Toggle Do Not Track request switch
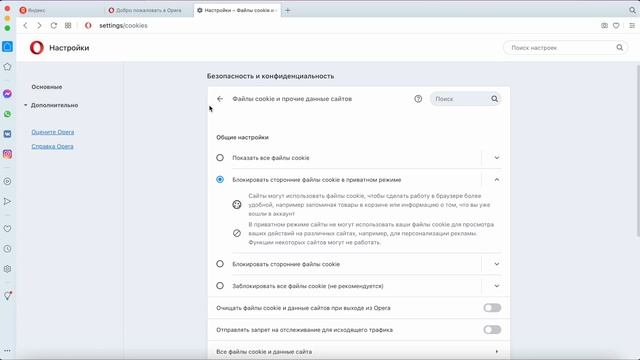 (x=492, y=330)
